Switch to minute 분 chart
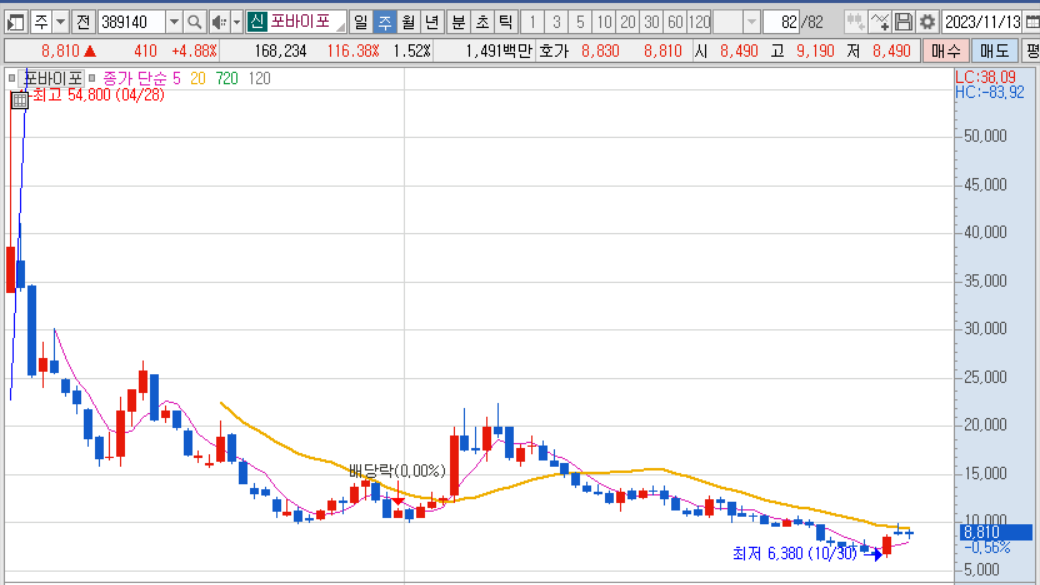Viewport: 1040px width, 585px height. [x=458, y=23]
